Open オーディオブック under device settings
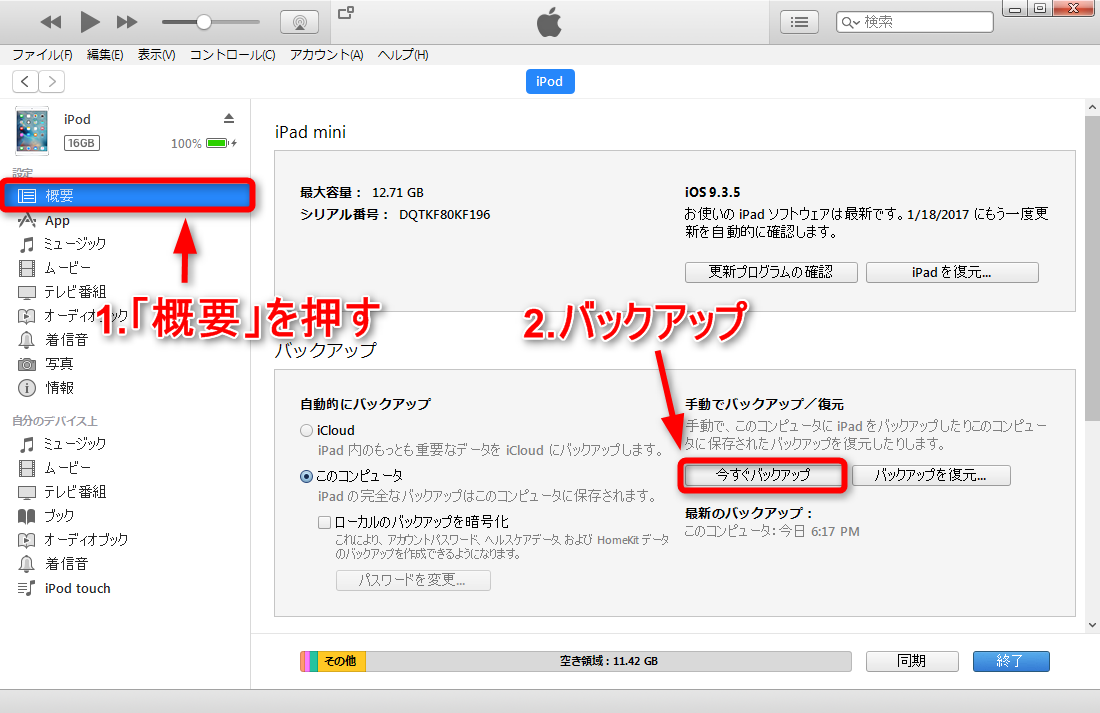Screen dimensions: 1100x713 (86, 316)
